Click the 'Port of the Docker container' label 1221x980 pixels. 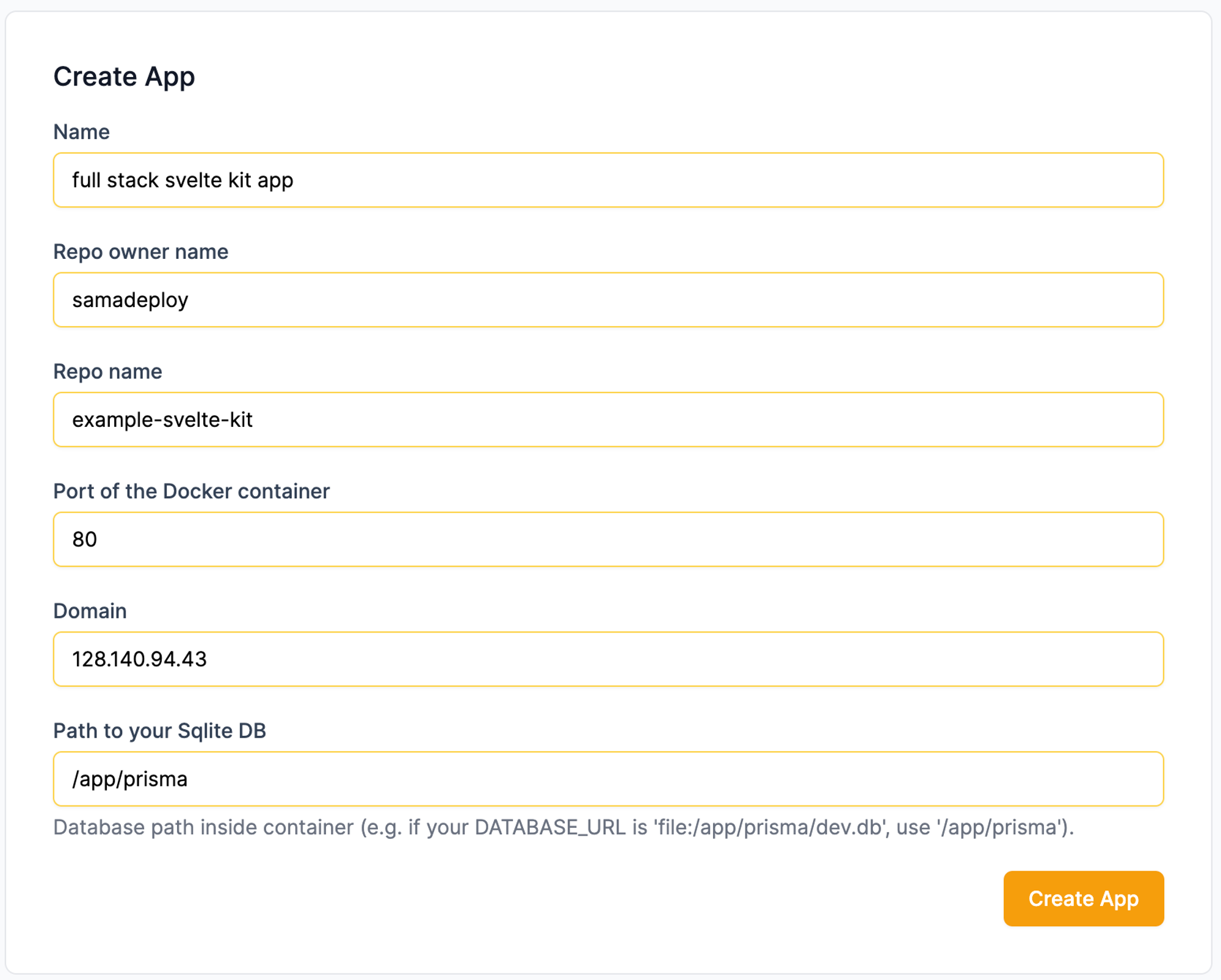(191, 491)
